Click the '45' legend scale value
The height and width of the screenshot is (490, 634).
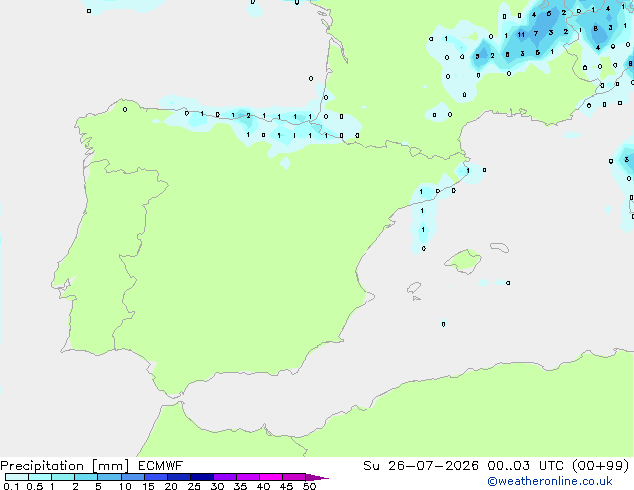point(286,486)
